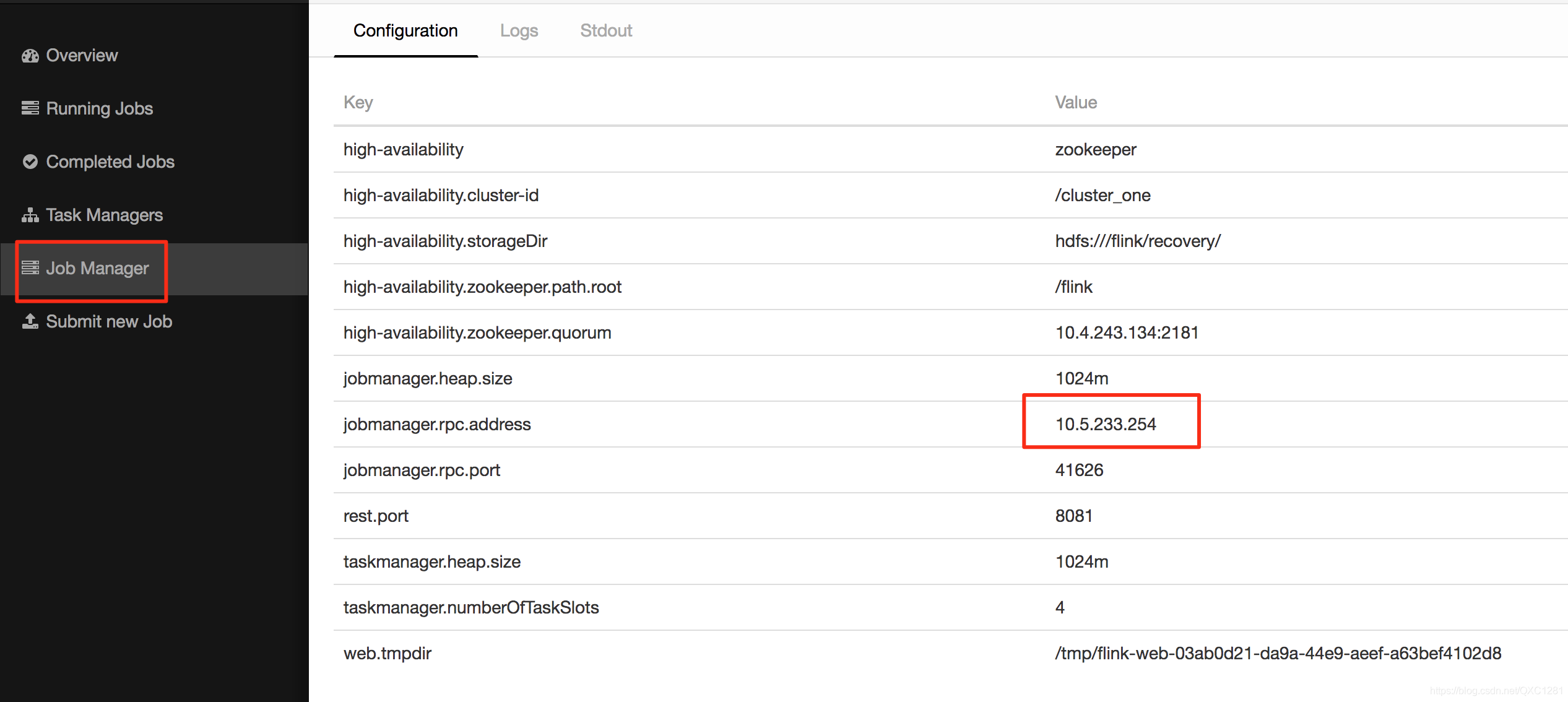Select taskmanager.heap.size key

tap(431, 562)
